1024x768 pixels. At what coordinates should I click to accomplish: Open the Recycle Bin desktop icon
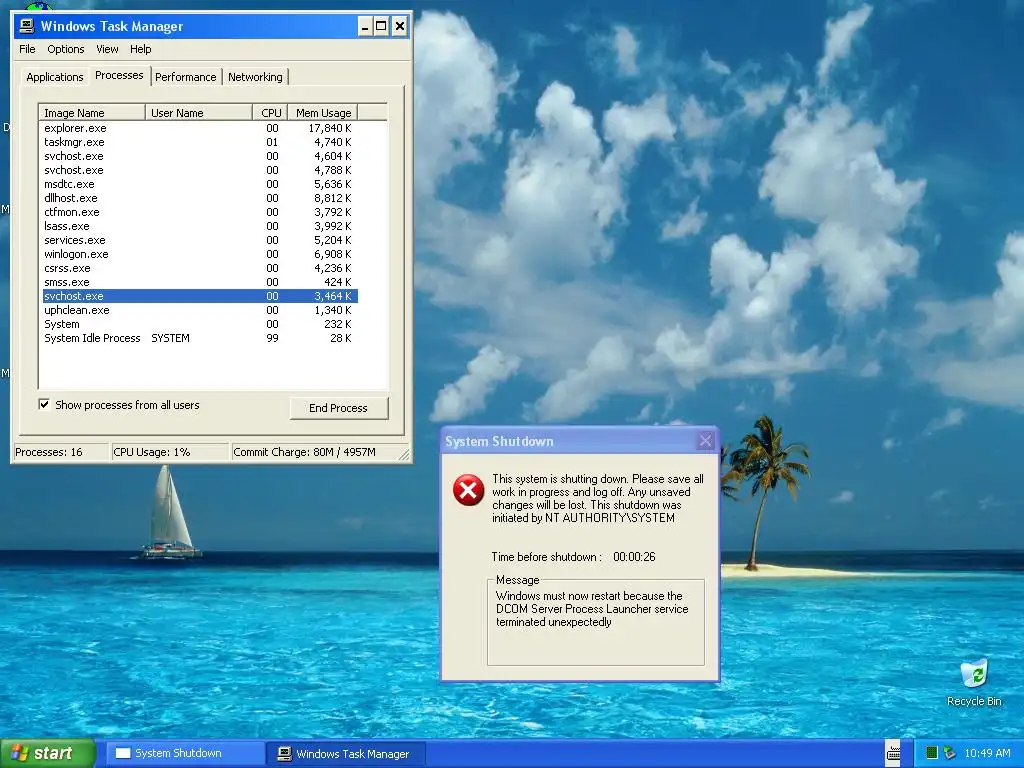pyautogui.click(x=974, y=682)
